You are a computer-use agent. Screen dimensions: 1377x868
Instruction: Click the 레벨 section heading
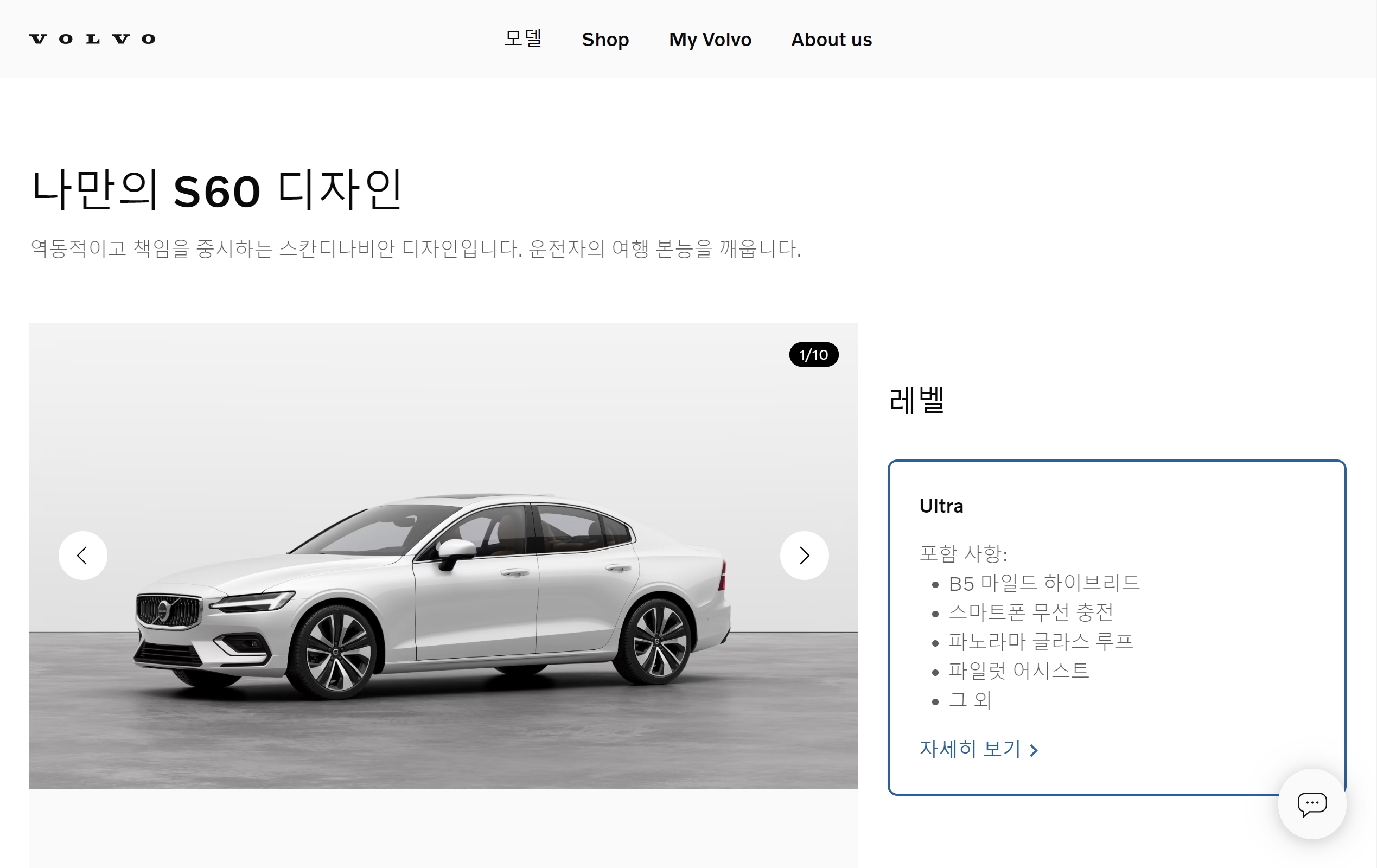(x=916, y=400)
